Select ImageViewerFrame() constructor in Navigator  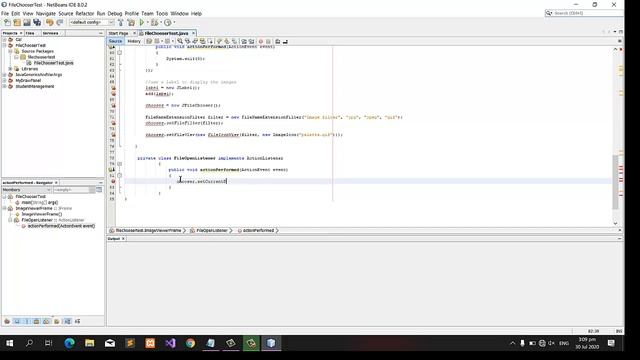42,214
